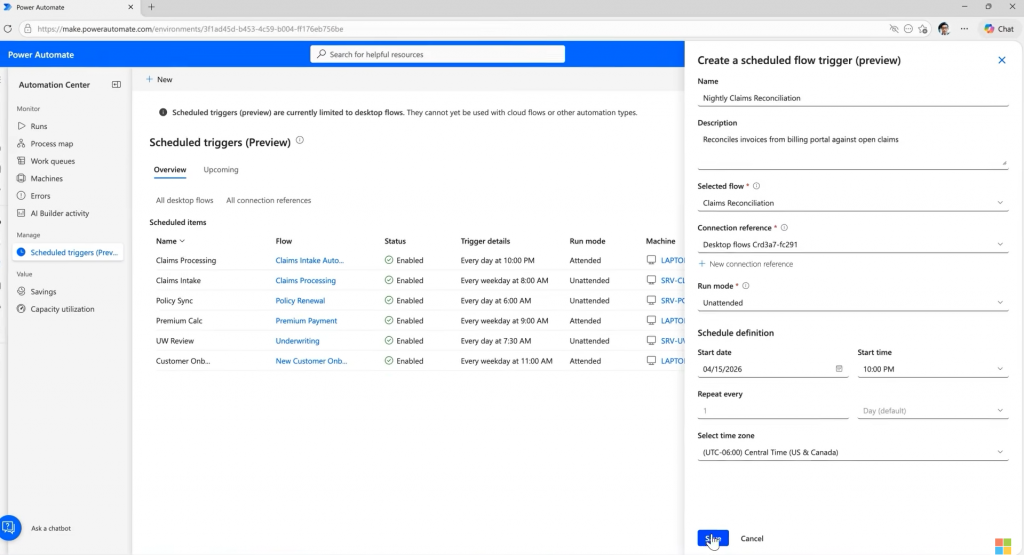Select the All connection references filter
1024x555 pixels.
tap(268, 200)
